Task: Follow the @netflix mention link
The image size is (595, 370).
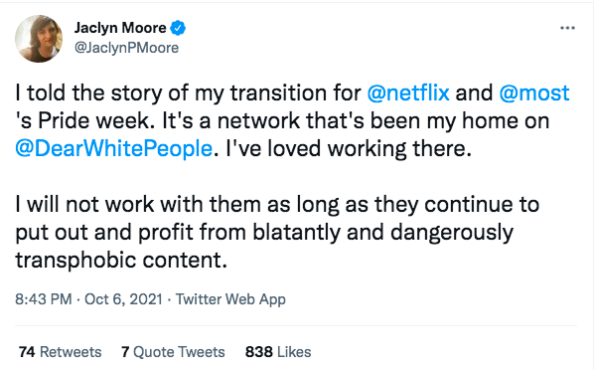Action: [x=408, y=93]
